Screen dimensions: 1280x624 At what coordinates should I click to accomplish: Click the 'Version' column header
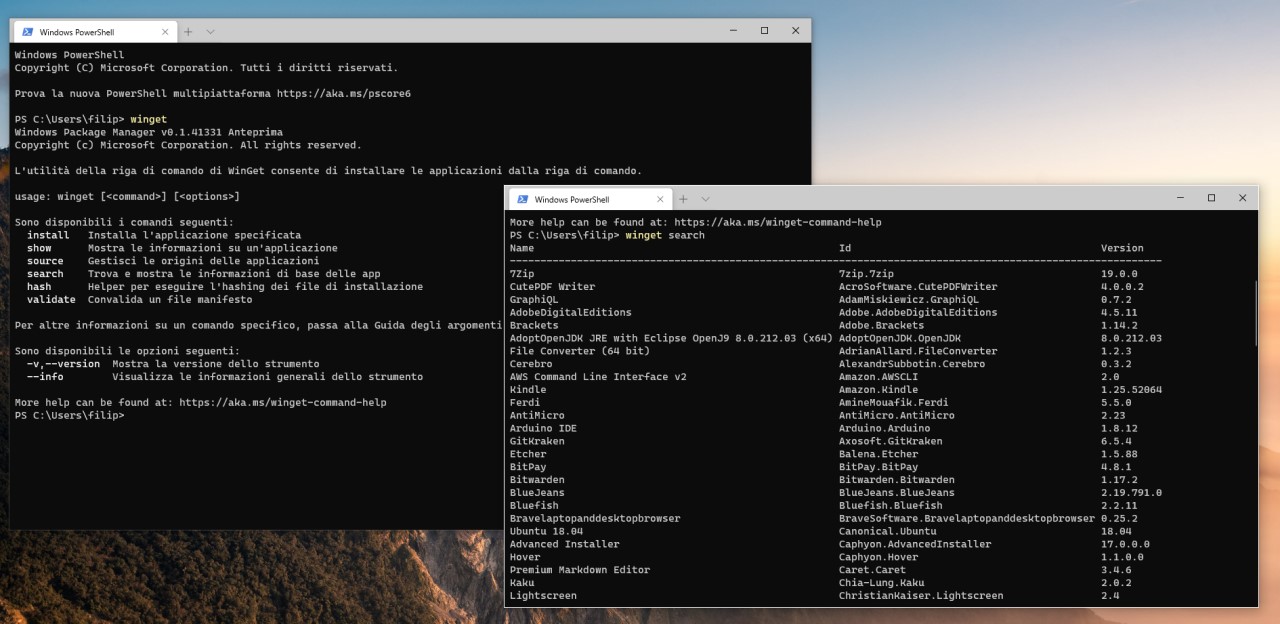point(1122,248)
